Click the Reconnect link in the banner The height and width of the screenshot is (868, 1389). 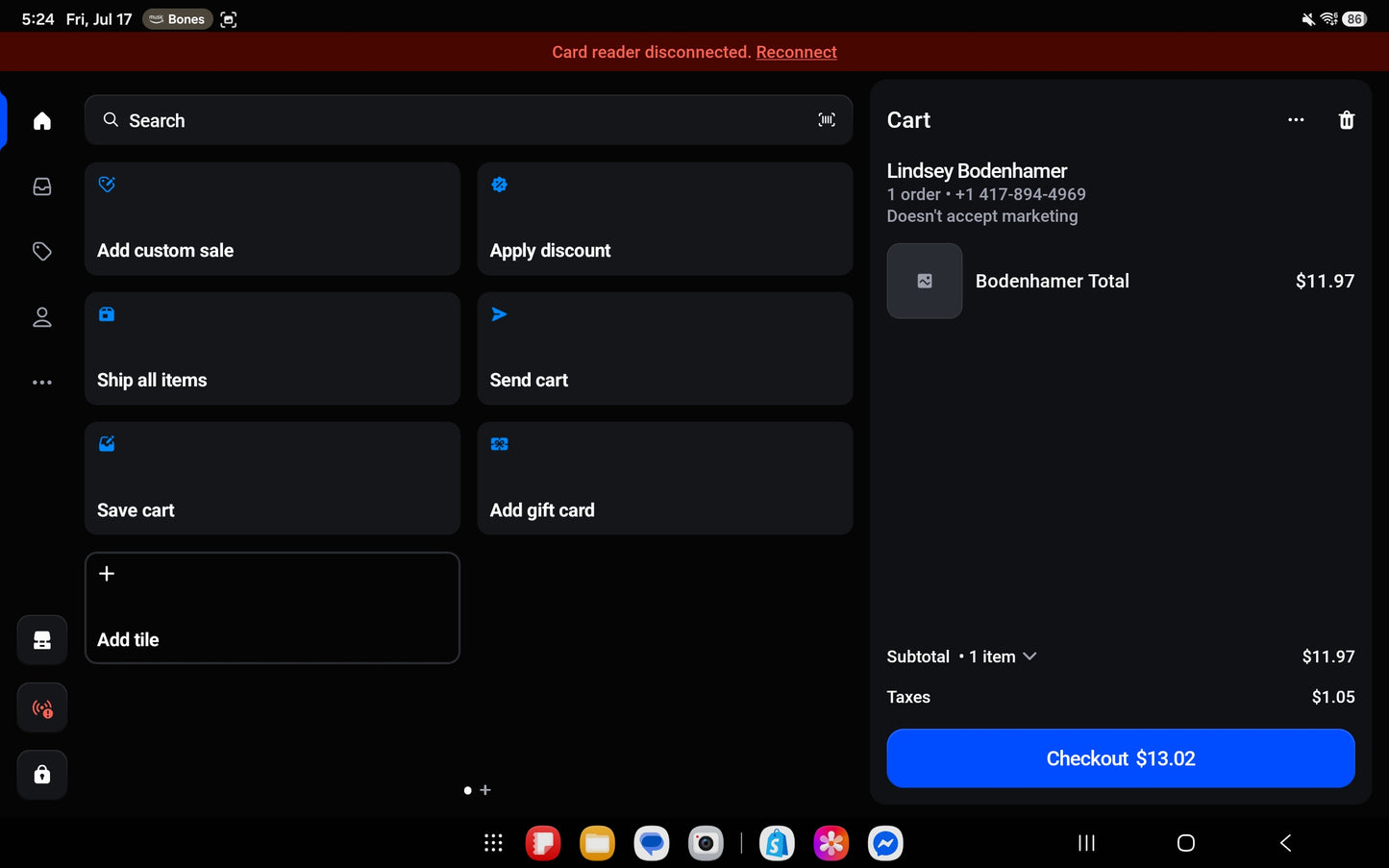pos(796,52)
